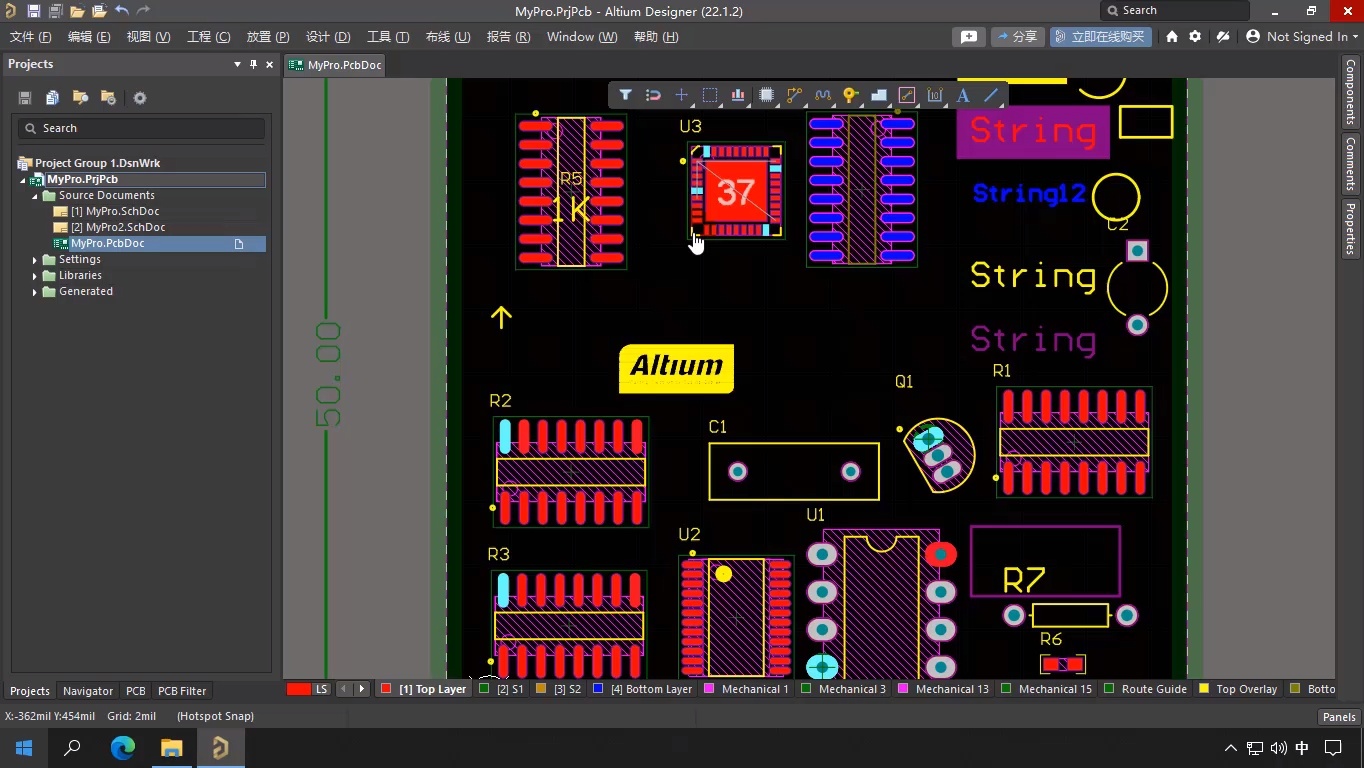Expand the Settings folder in the project tree
The height and width of the screenshot is (768, 1364).
click(x=37, y=259)
